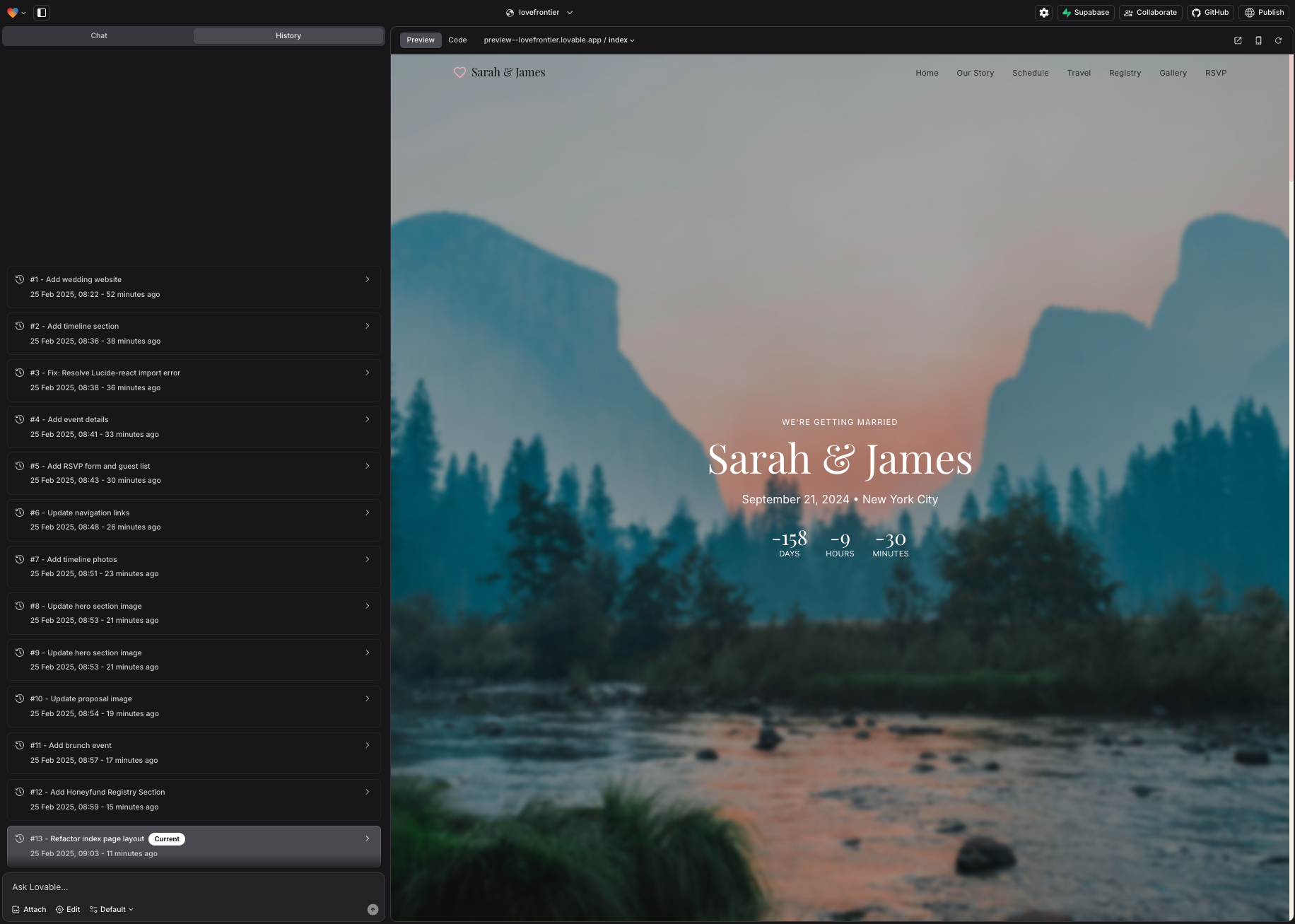Open the project settings gear icon
The width and height of the screenshot is (1295, 924).
(1043, 12)
